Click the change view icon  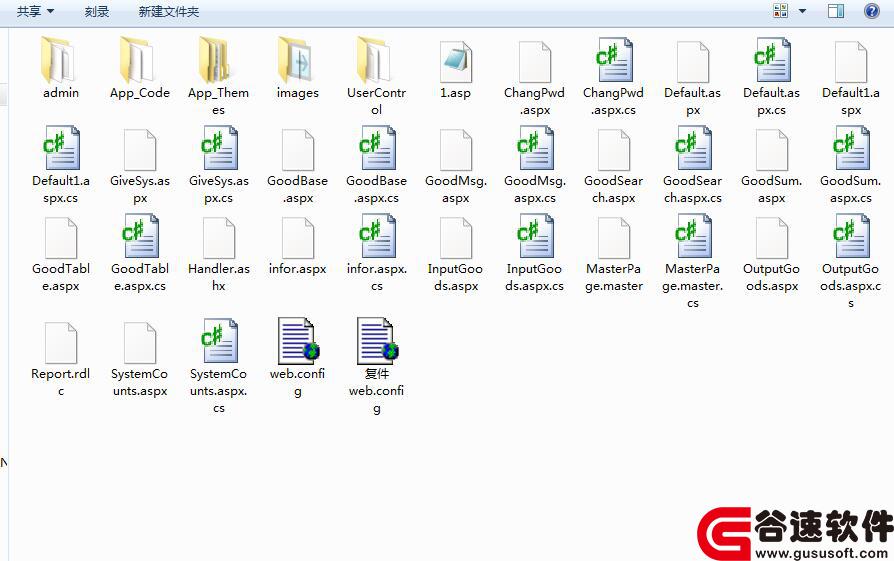pyautogui.click(x=781, y=10)
